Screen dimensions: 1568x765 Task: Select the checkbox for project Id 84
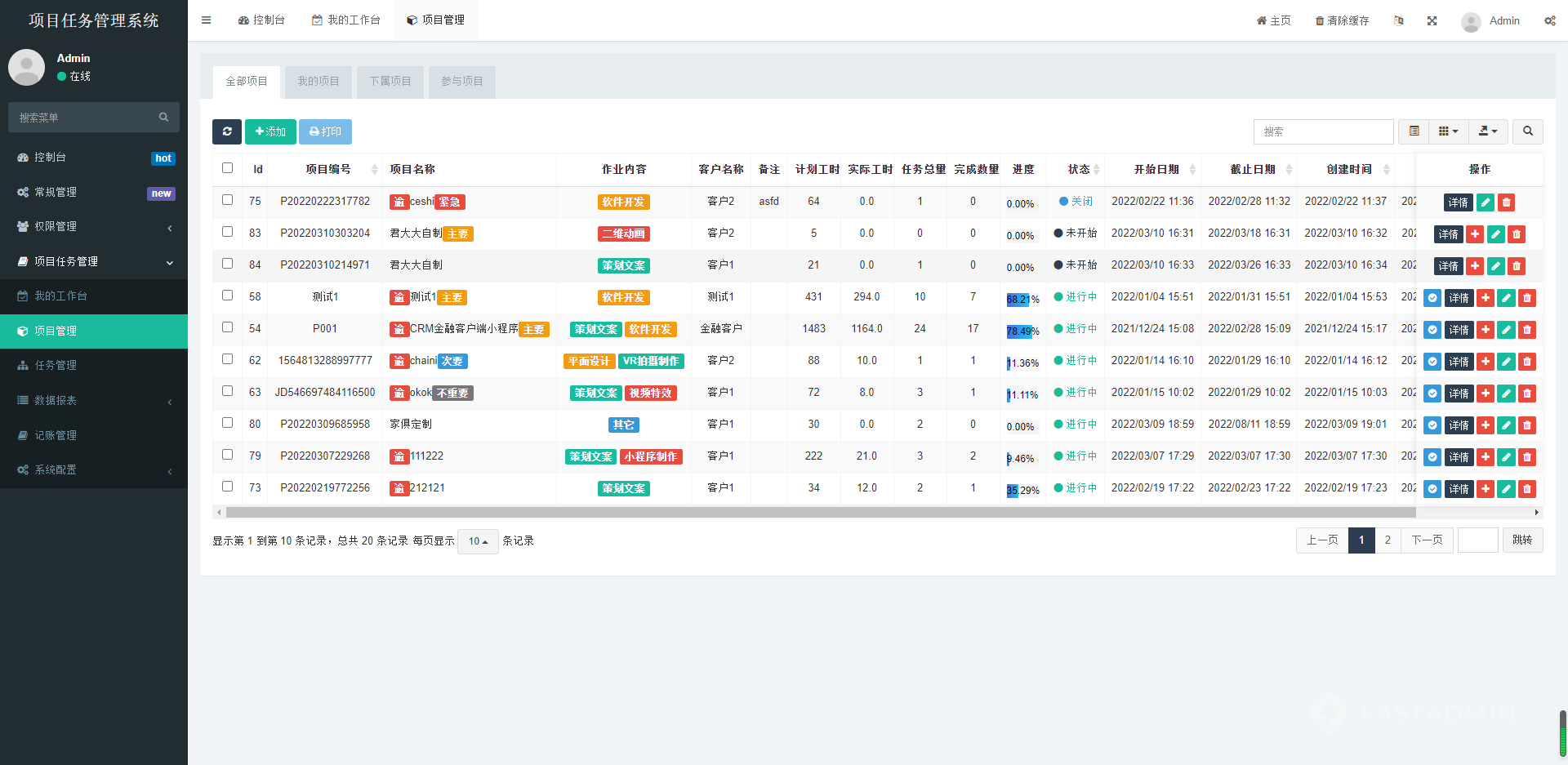coord(228,264)
